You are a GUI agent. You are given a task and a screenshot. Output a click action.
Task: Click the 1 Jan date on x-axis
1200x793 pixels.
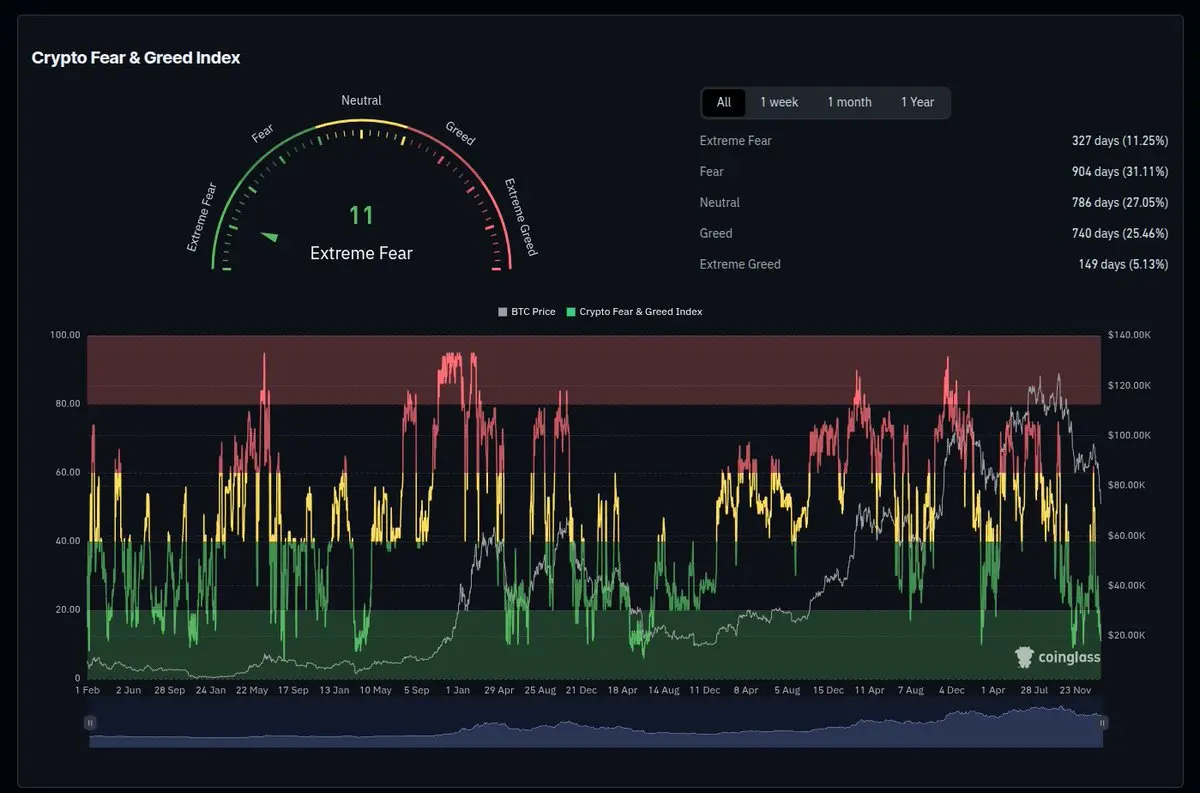[458, 690]
